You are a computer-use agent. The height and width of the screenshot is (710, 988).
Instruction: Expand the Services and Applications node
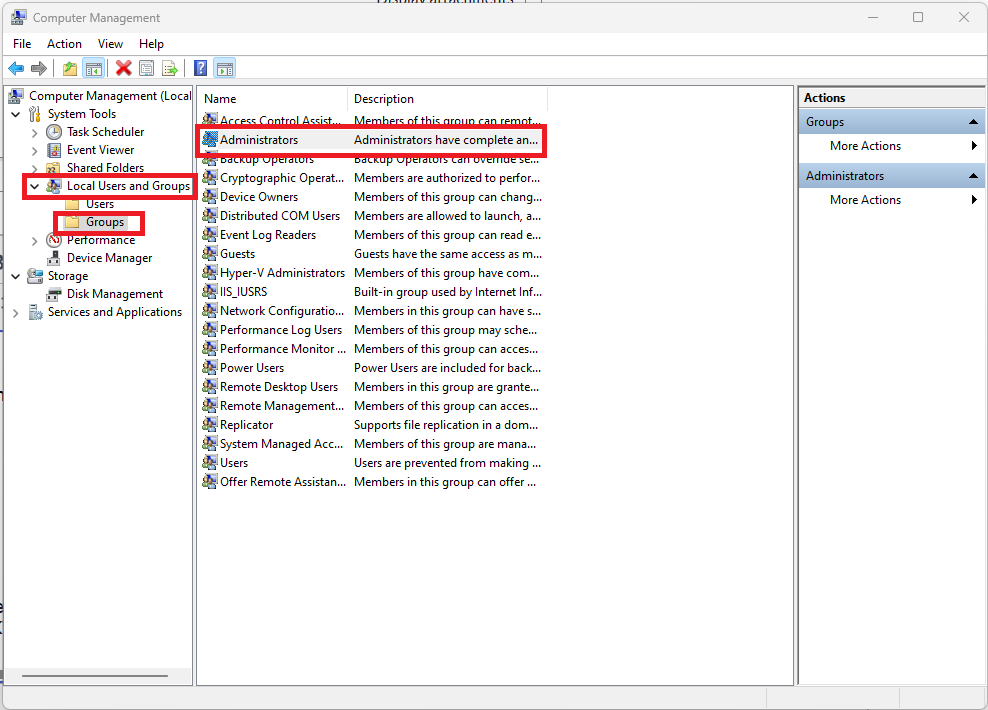[16, 312]
